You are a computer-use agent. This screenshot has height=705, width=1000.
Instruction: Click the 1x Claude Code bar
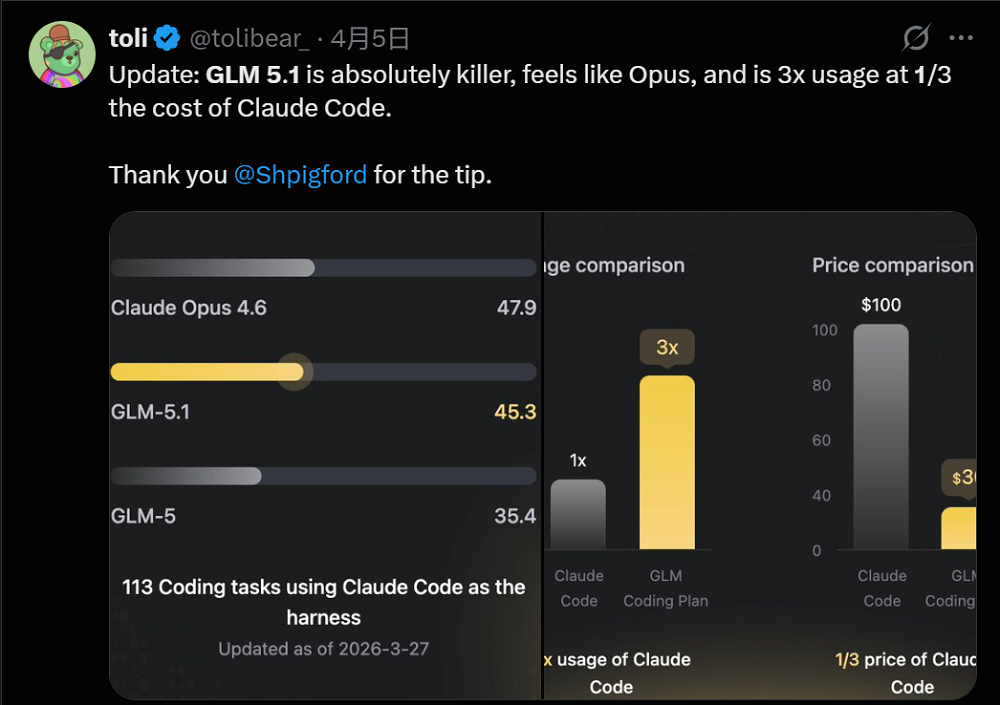tap(579, 513)
